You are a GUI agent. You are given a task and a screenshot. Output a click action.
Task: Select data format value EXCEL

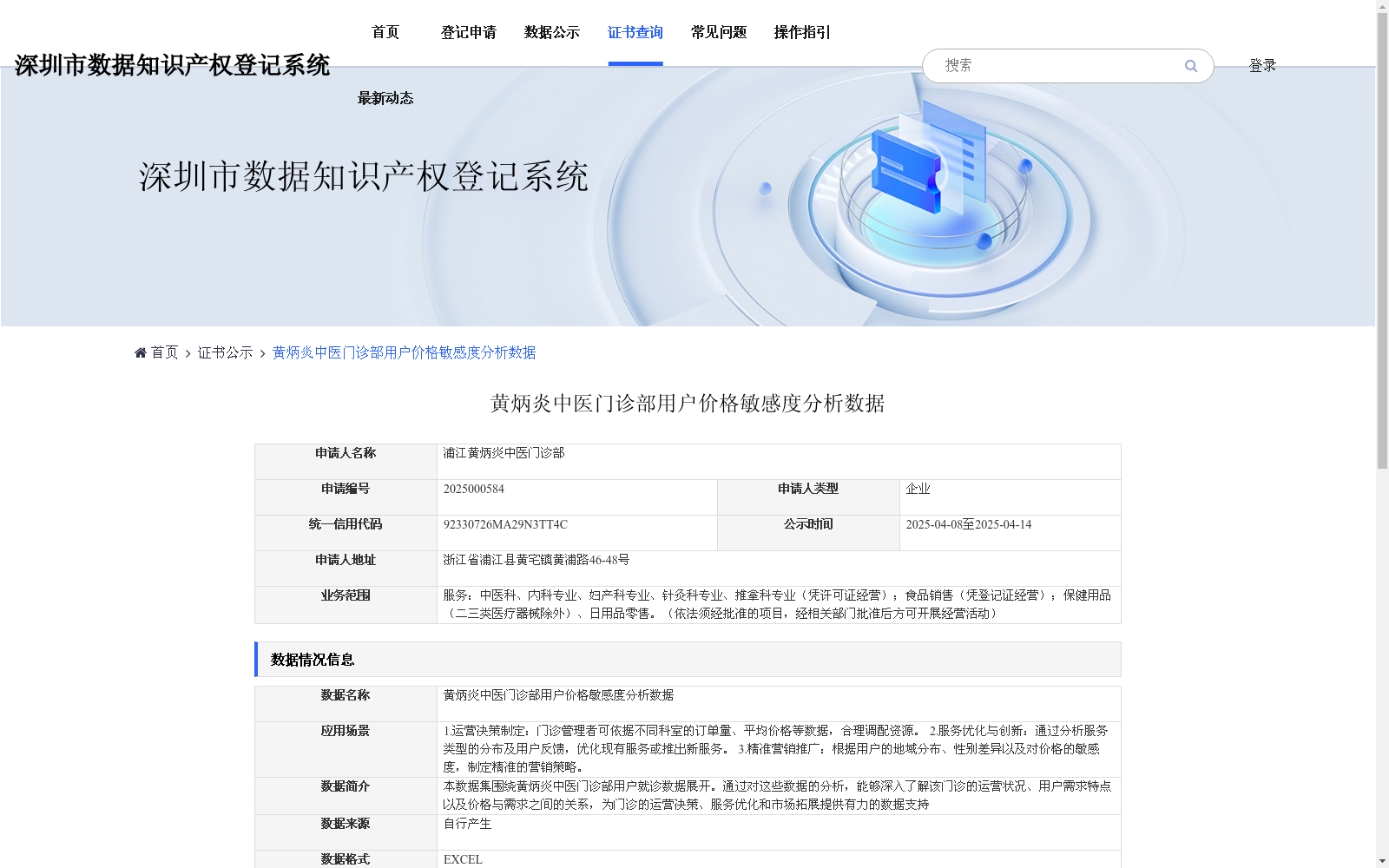464,859
